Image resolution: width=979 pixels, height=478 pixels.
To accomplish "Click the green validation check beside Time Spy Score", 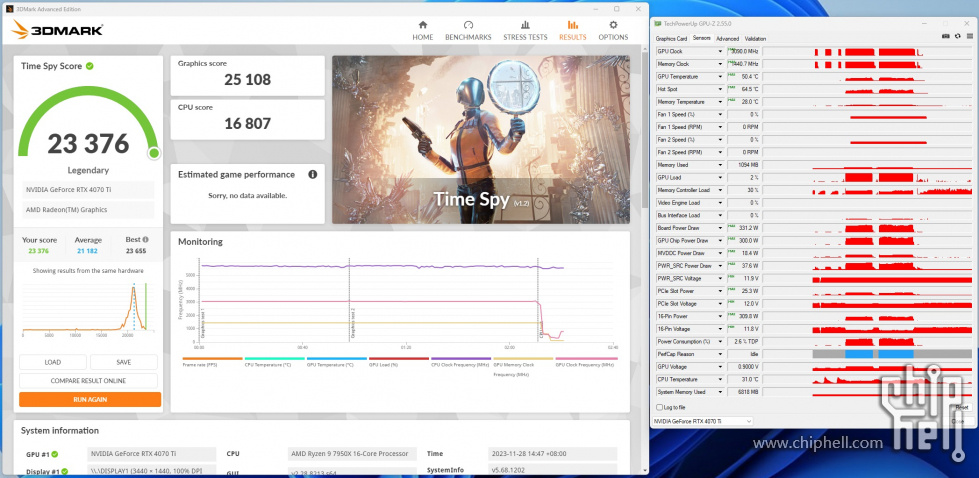I will (x=90, y=66).
